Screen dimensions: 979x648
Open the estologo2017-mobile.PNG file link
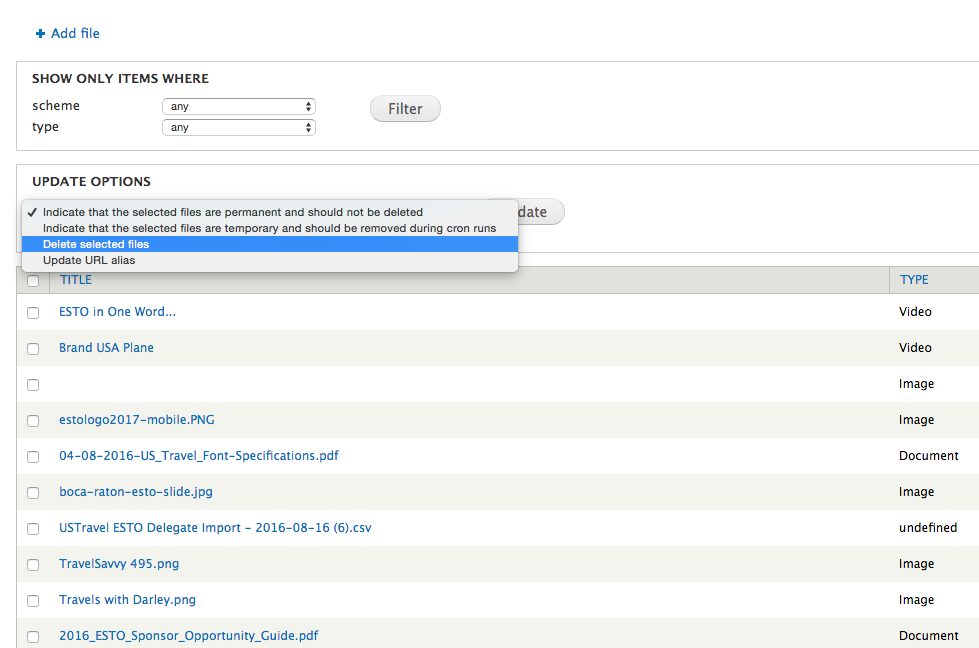137,420
